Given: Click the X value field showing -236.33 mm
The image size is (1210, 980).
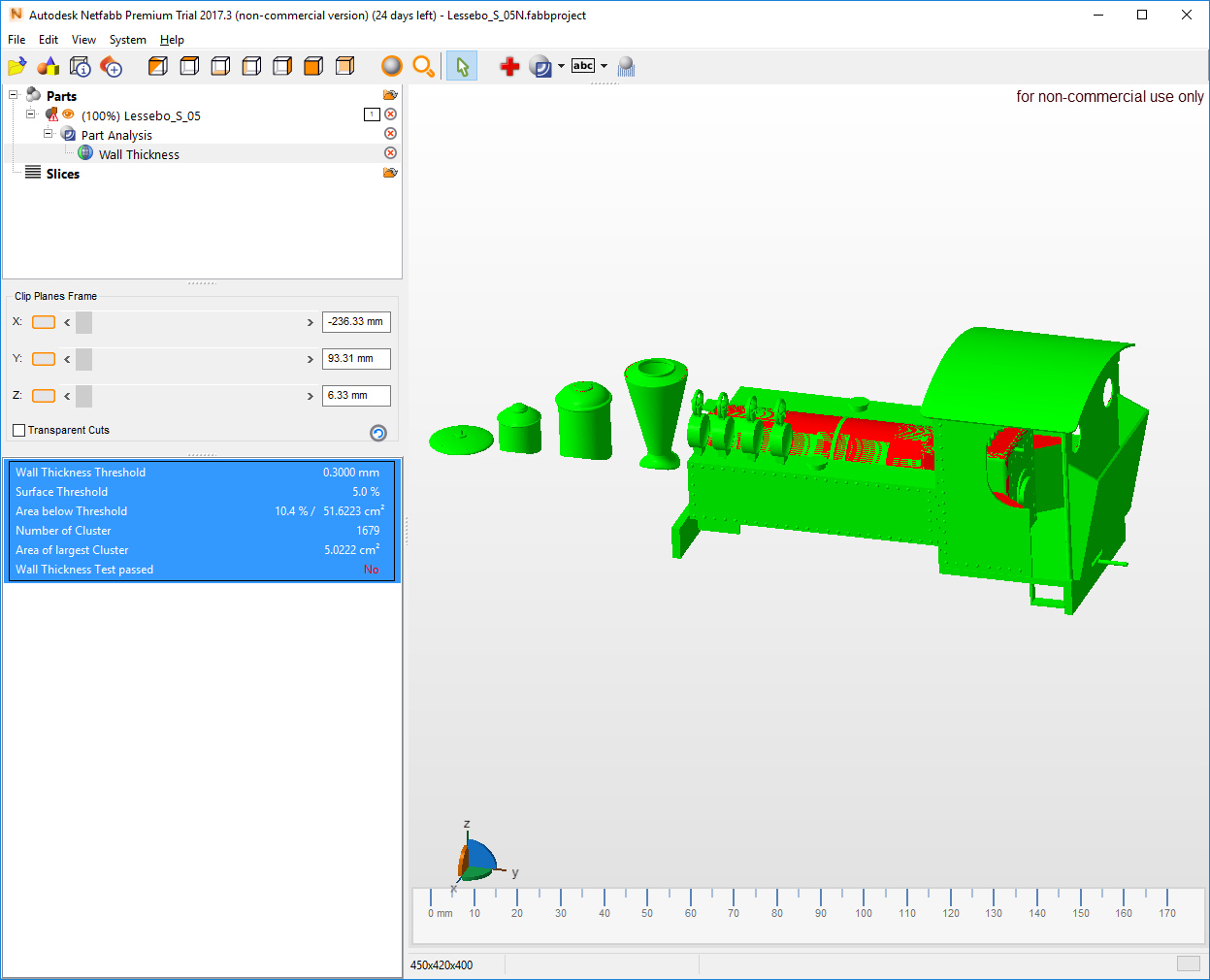Looking at the screenshot, I should coord(356,322).
